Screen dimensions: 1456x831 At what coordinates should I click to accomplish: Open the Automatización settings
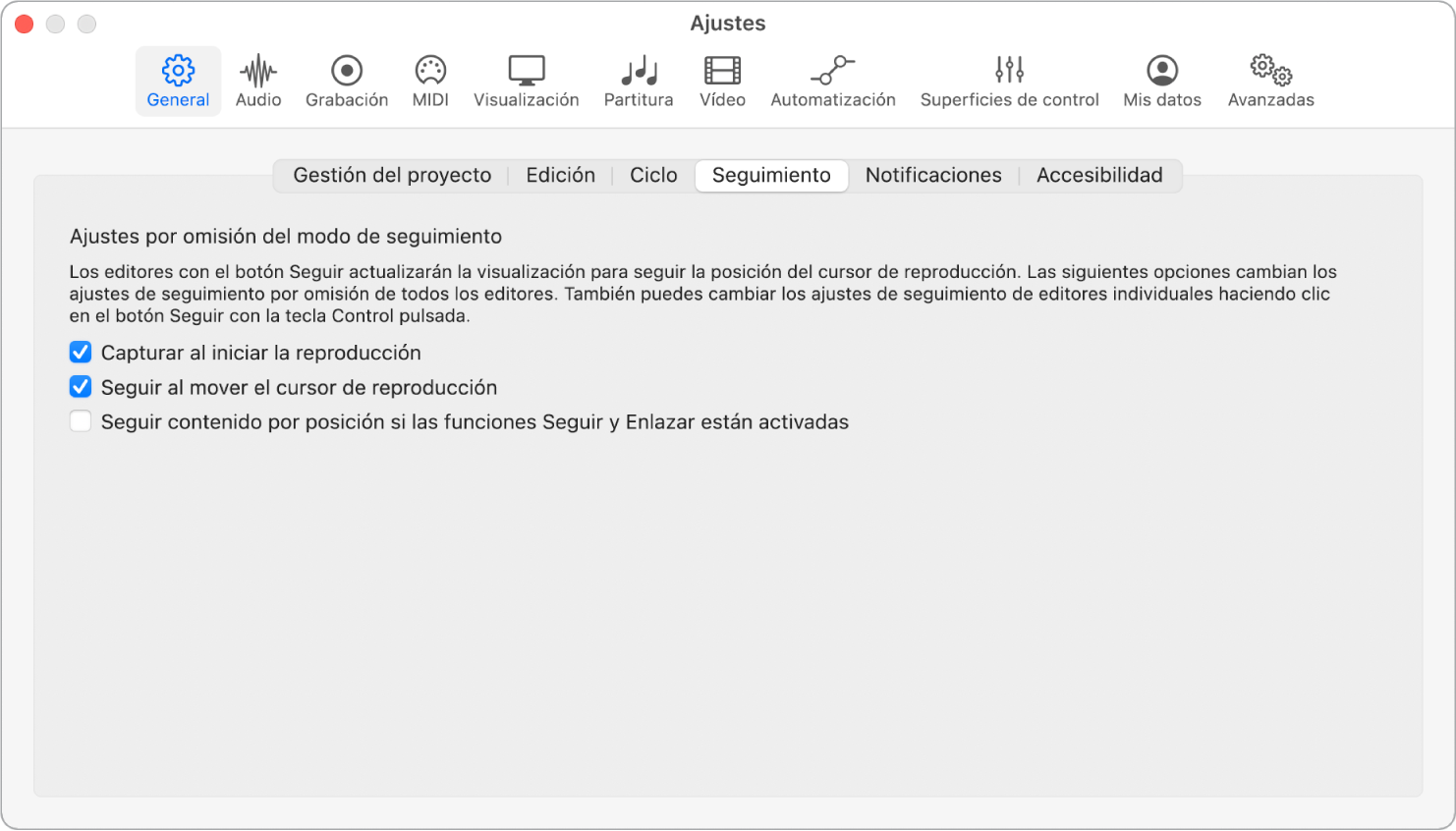coord(833,79)
